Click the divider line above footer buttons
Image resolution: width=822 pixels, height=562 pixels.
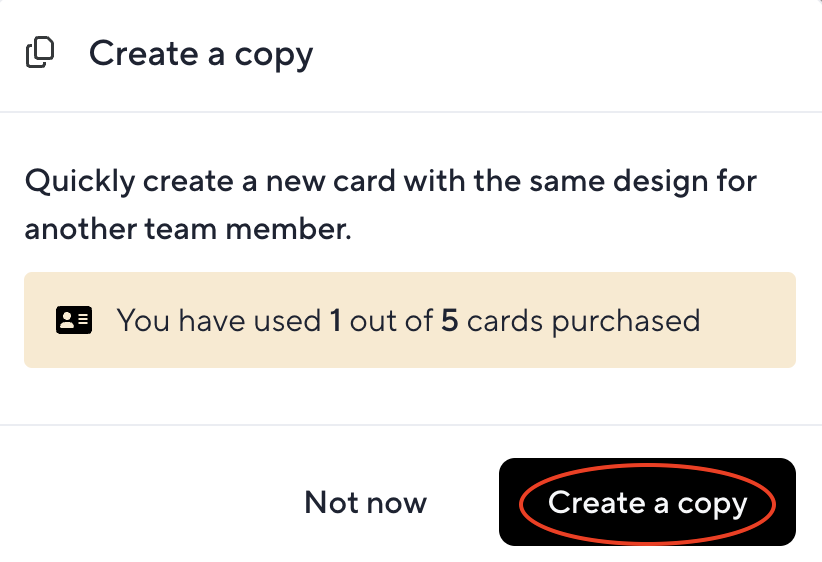pyautogui.click(x=411, y=425)
